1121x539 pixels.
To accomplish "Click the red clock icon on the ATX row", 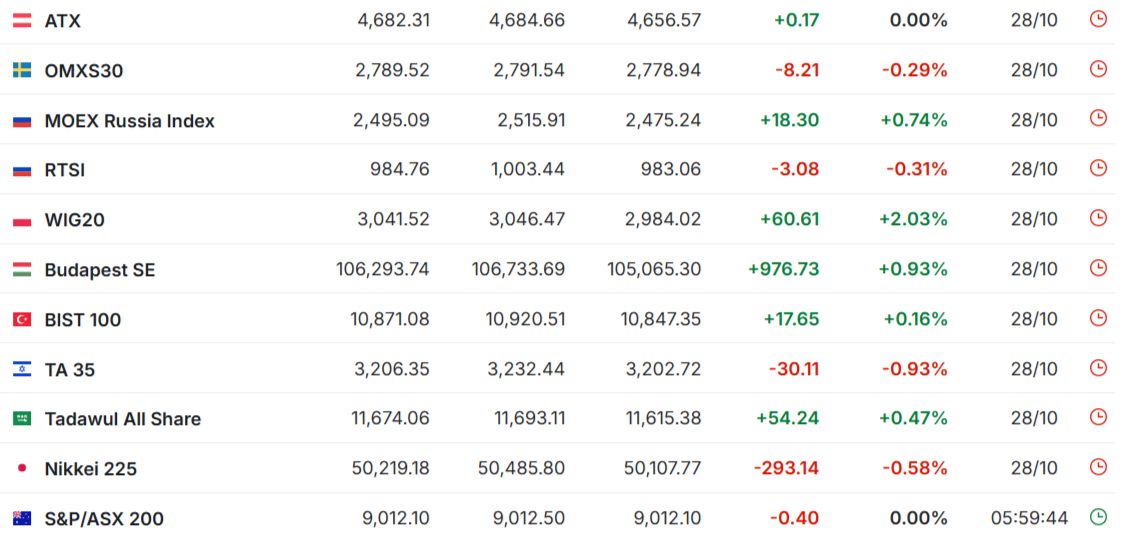I will coord(1098,19).
